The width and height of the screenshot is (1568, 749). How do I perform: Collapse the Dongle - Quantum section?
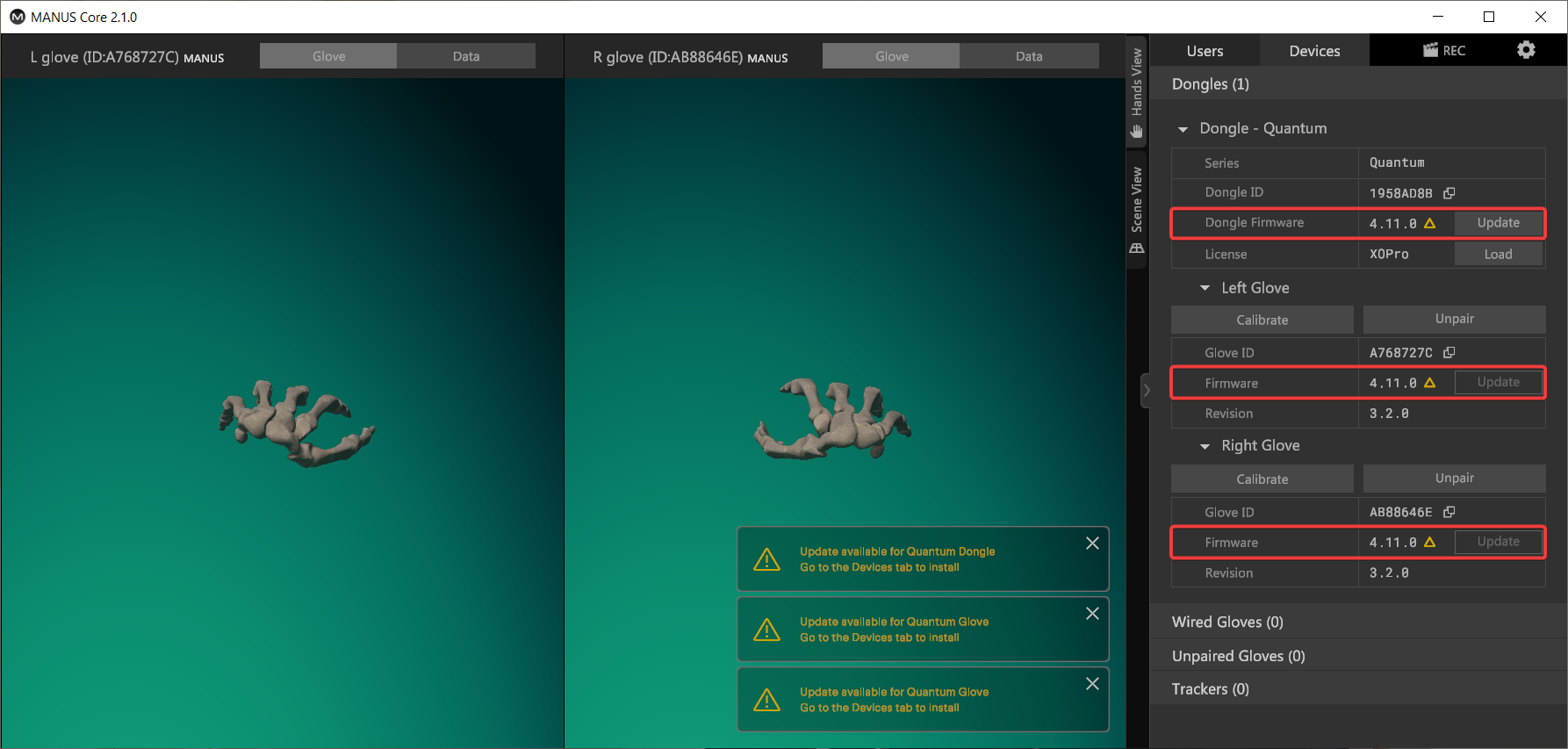tap(1183, 129)
